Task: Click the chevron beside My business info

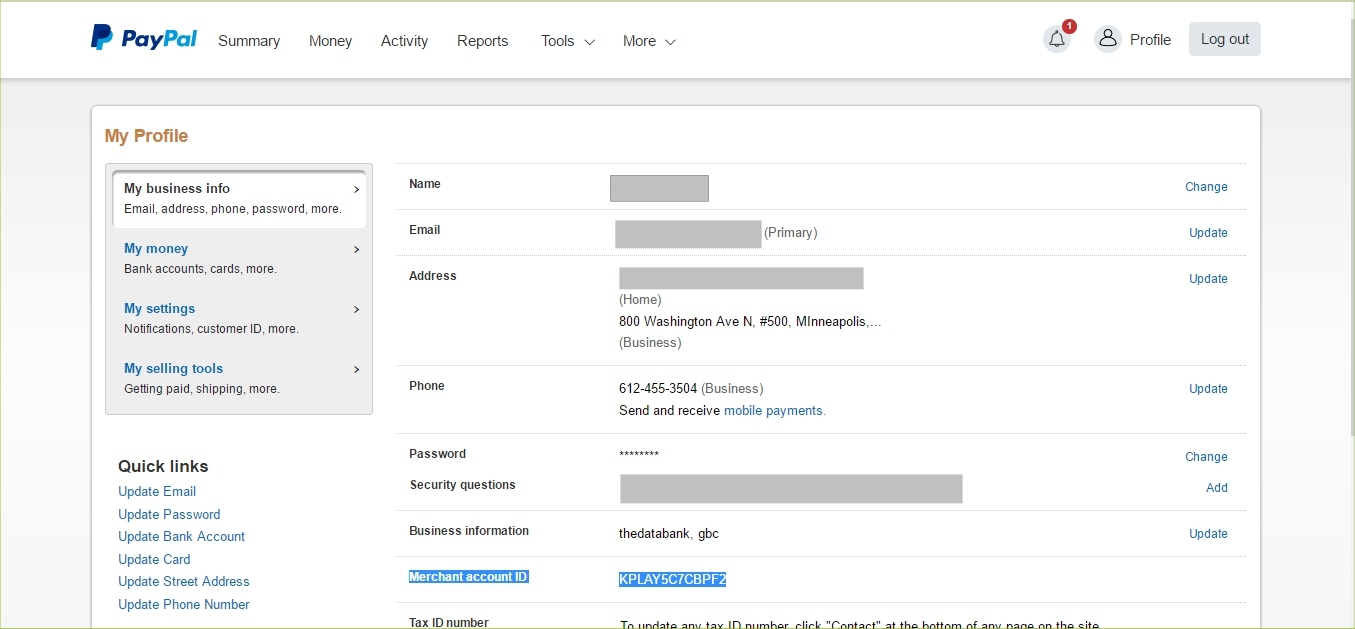Action: pyautogui.click(x=356, y=189)
